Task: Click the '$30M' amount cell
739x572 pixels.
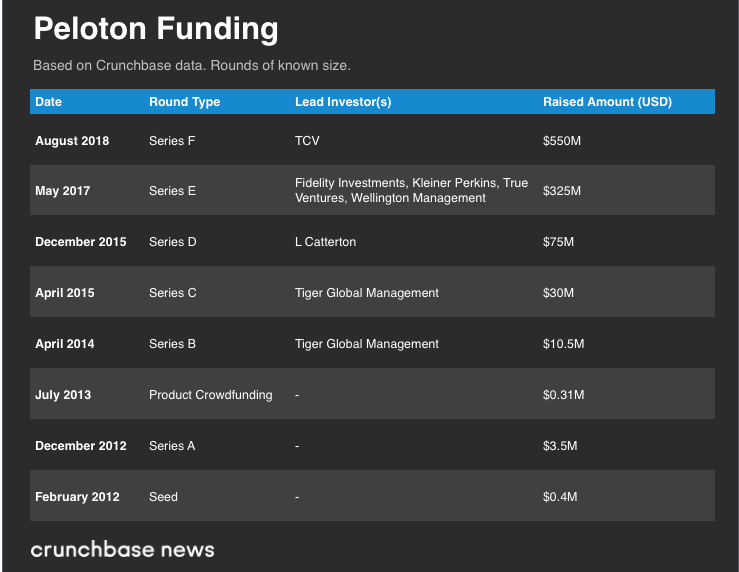Action: (558, 293)
